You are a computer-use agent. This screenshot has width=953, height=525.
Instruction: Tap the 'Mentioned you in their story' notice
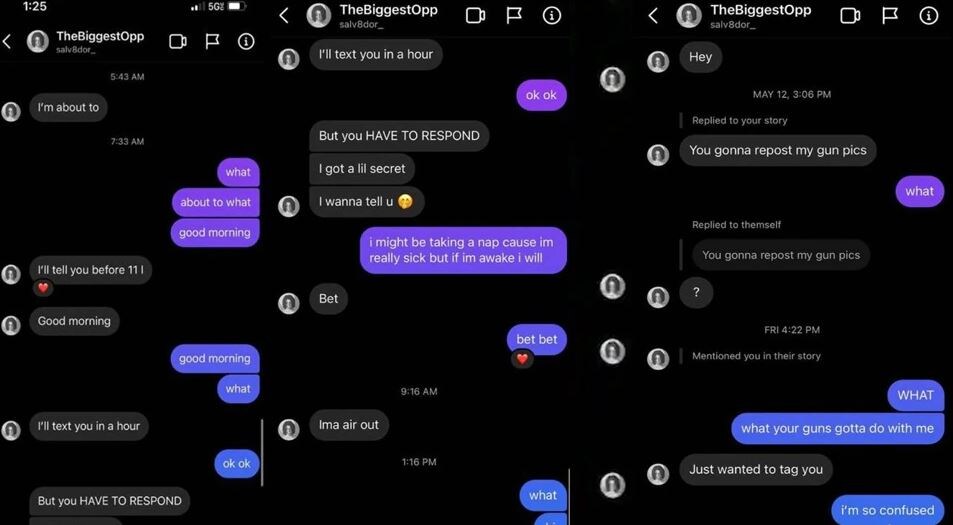pos(756,356)
